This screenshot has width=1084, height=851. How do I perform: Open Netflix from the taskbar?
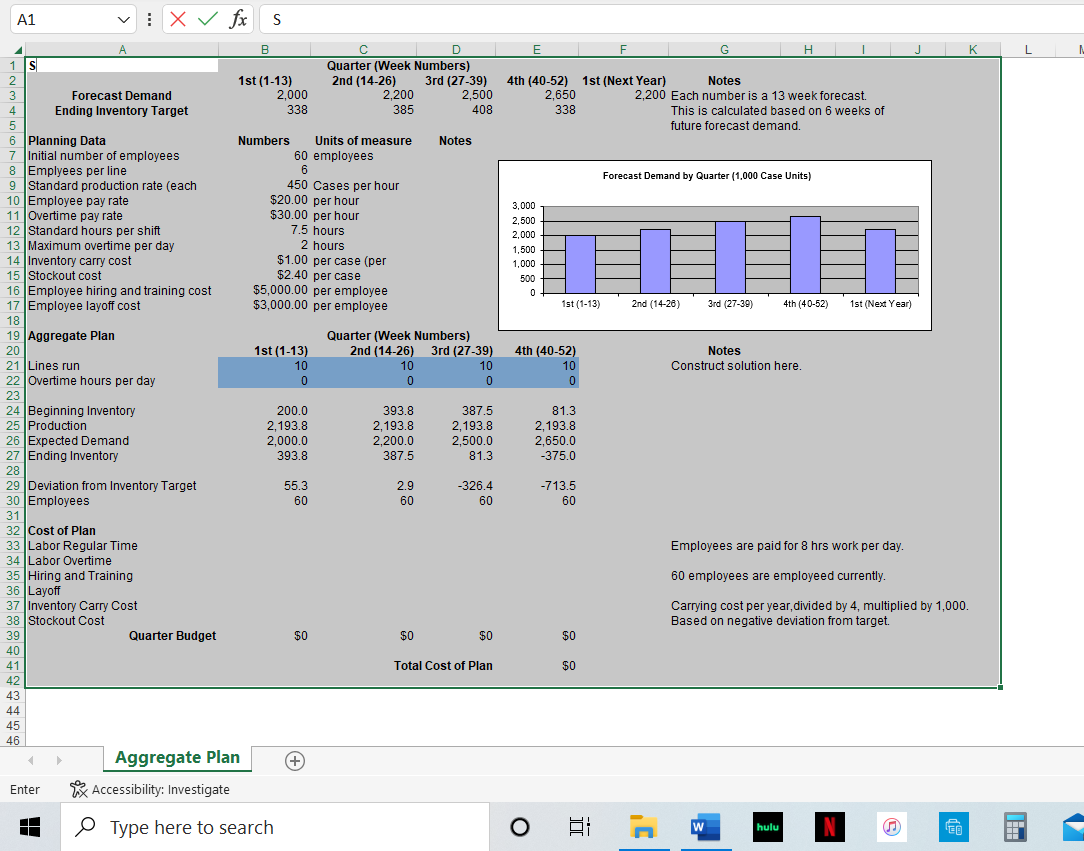[829, 827]
